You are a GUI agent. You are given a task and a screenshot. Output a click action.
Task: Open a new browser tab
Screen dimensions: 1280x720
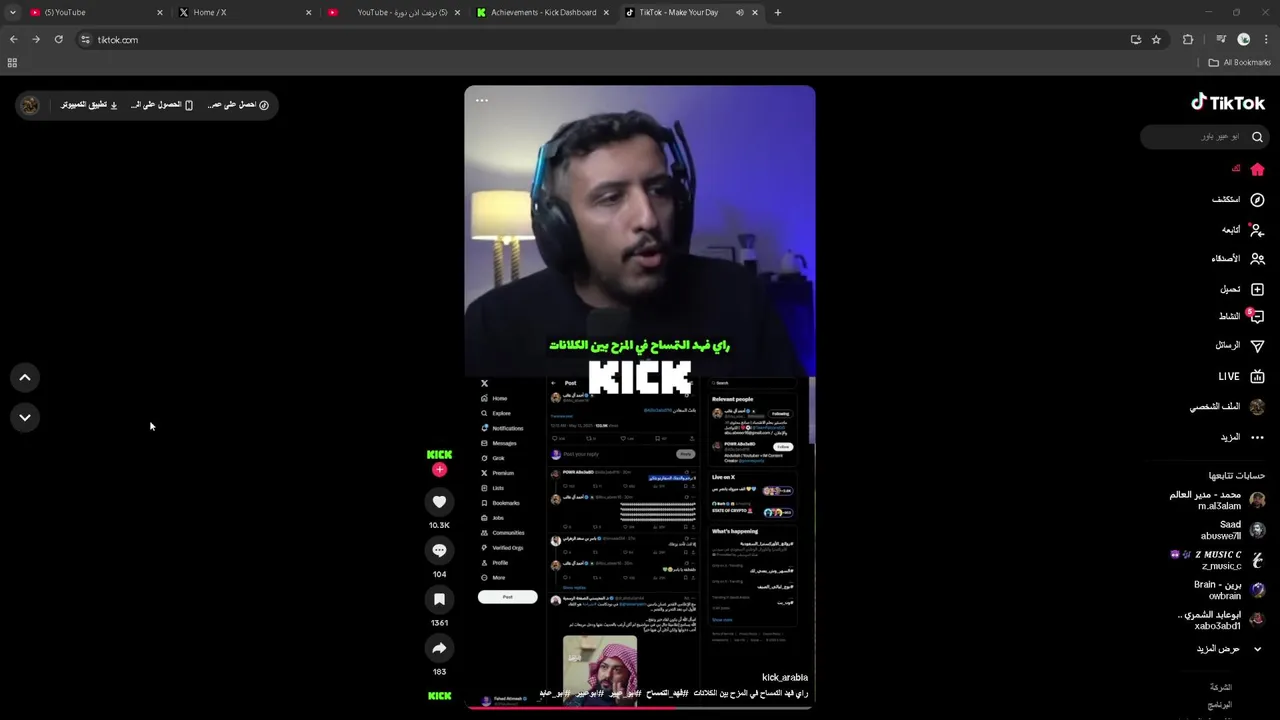tap(778, 12)
